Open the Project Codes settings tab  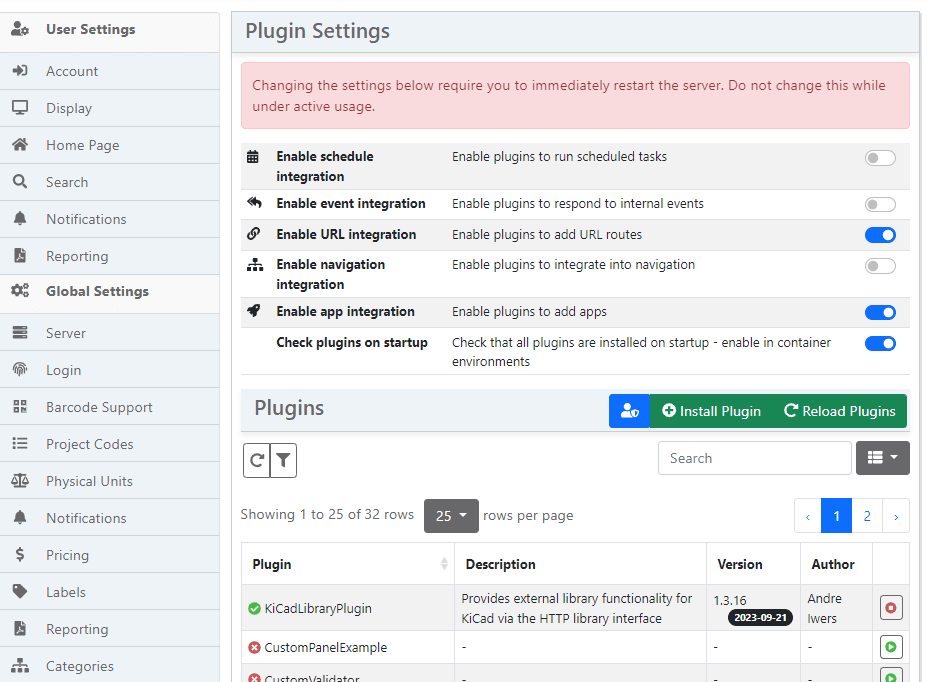(x=89, y=444)
